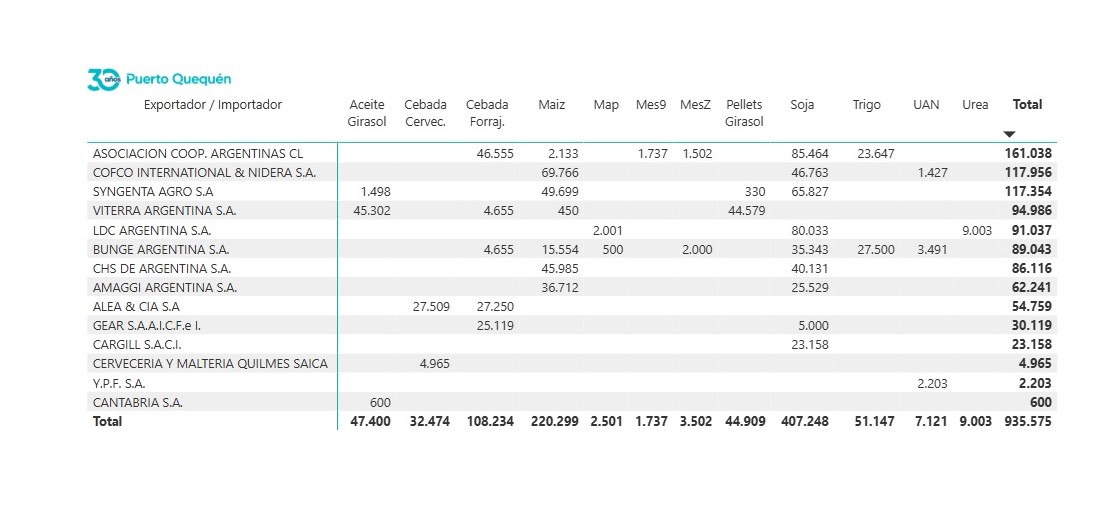Click the Pellets Girasol value 330

[755, 191]
